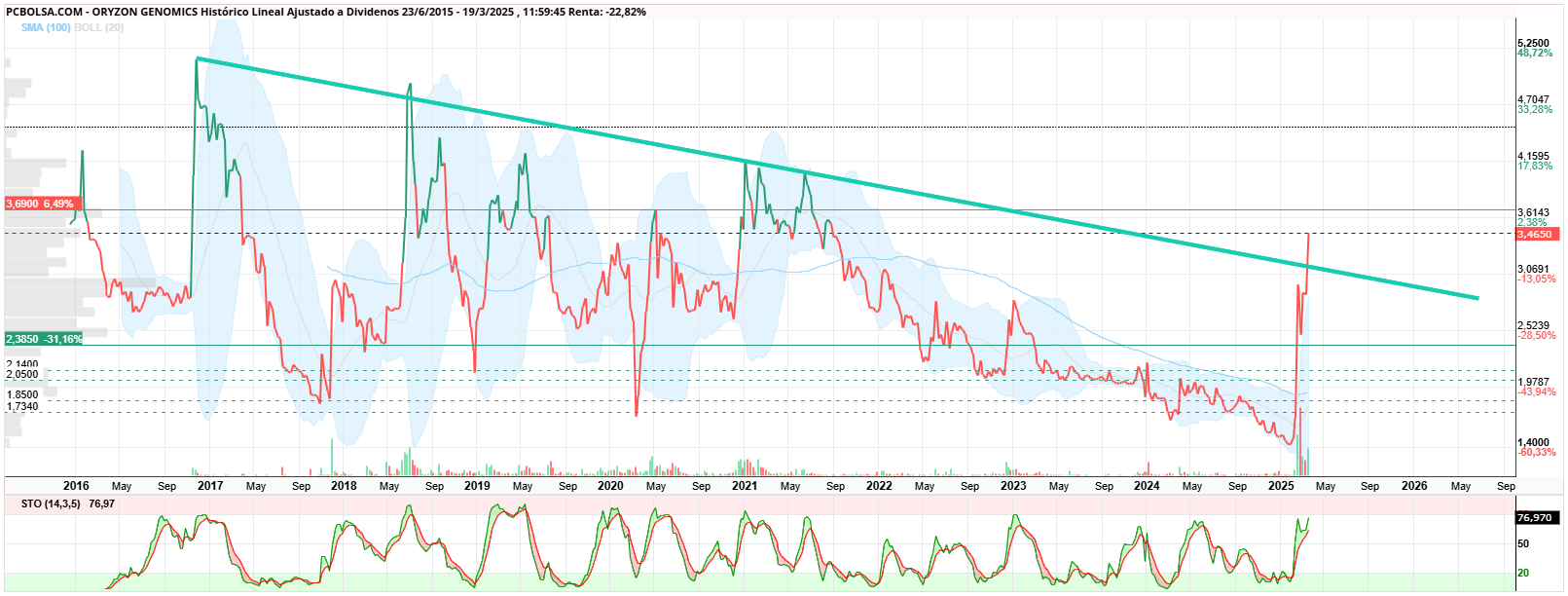Click the black 76,970 stochastic value badge

[x=1537, y=518]
